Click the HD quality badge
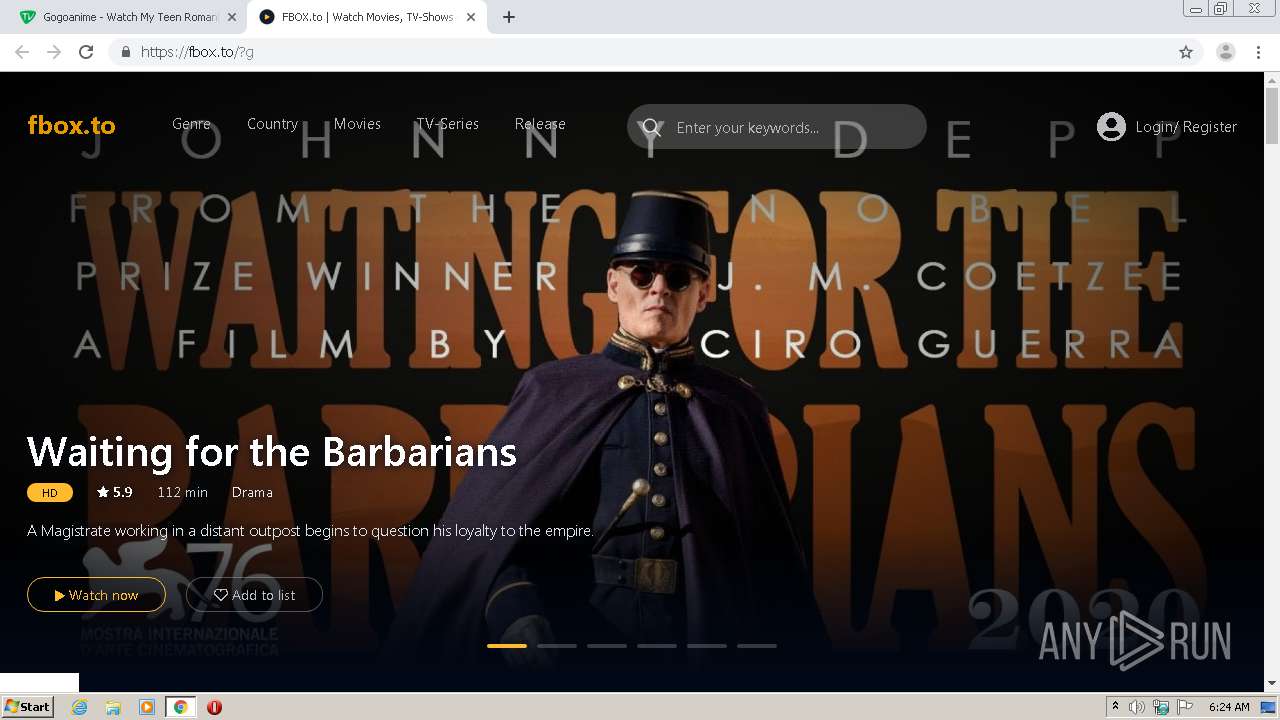The width and height of the screenshot is (1280, 720). 50,492
